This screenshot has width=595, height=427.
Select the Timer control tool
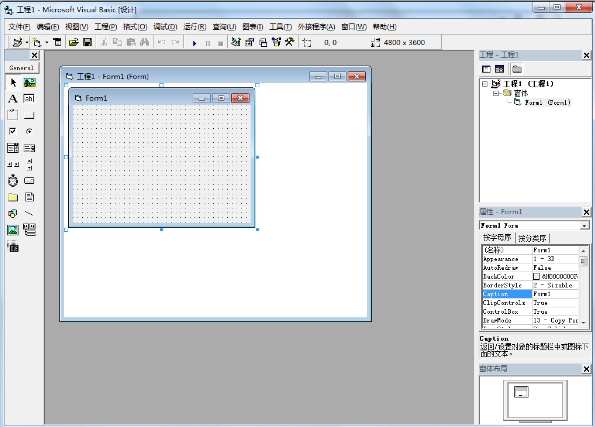point(13,181)
